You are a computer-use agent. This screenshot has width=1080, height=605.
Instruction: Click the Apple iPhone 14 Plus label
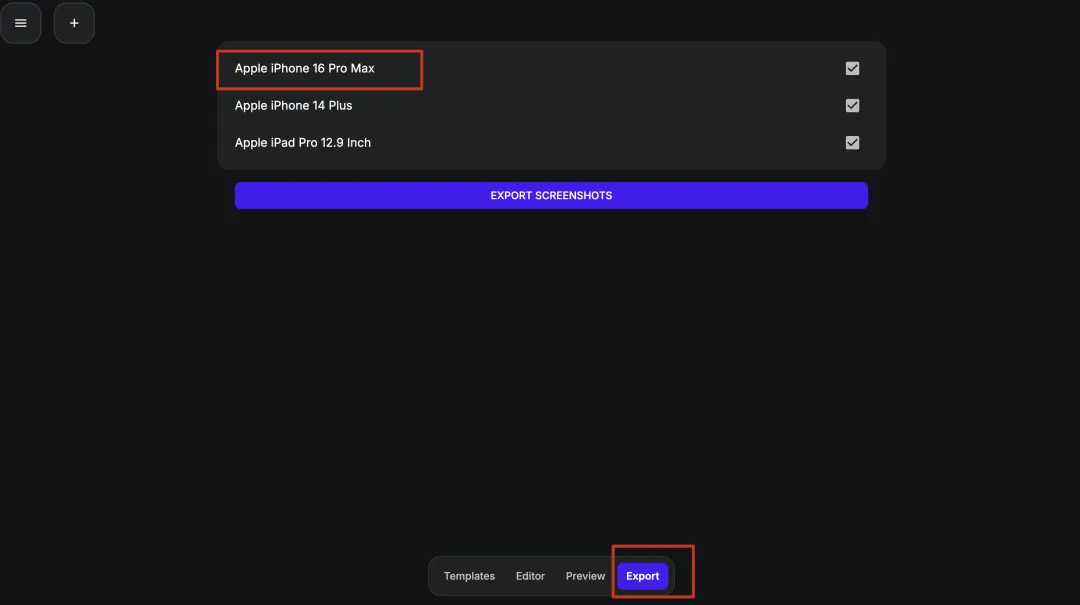tap(293, 105)
